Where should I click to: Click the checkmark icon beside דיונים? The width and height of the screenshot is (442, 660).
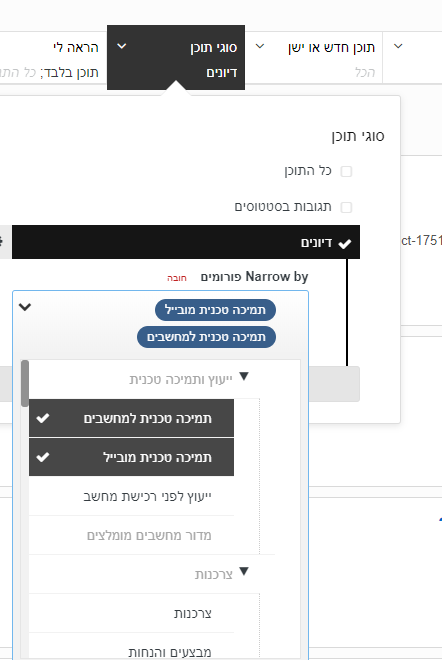pyautogui.click(x=345, y=243)
